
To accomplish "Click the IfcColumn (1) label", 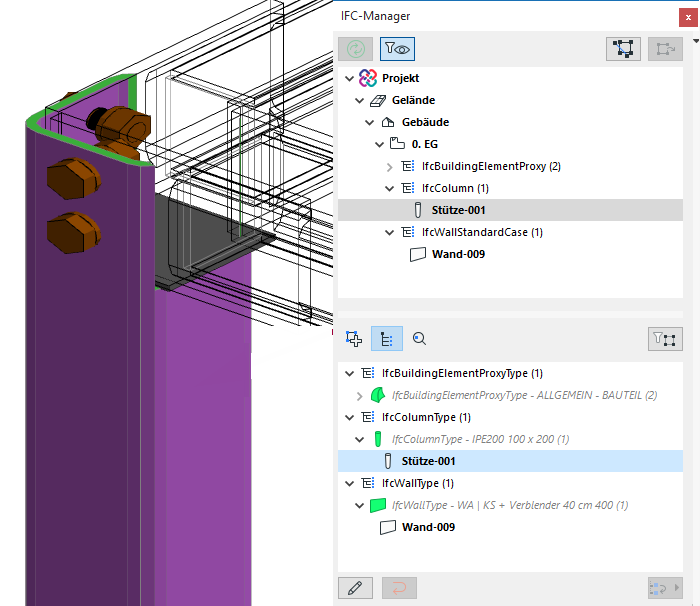I will (455, 188).
